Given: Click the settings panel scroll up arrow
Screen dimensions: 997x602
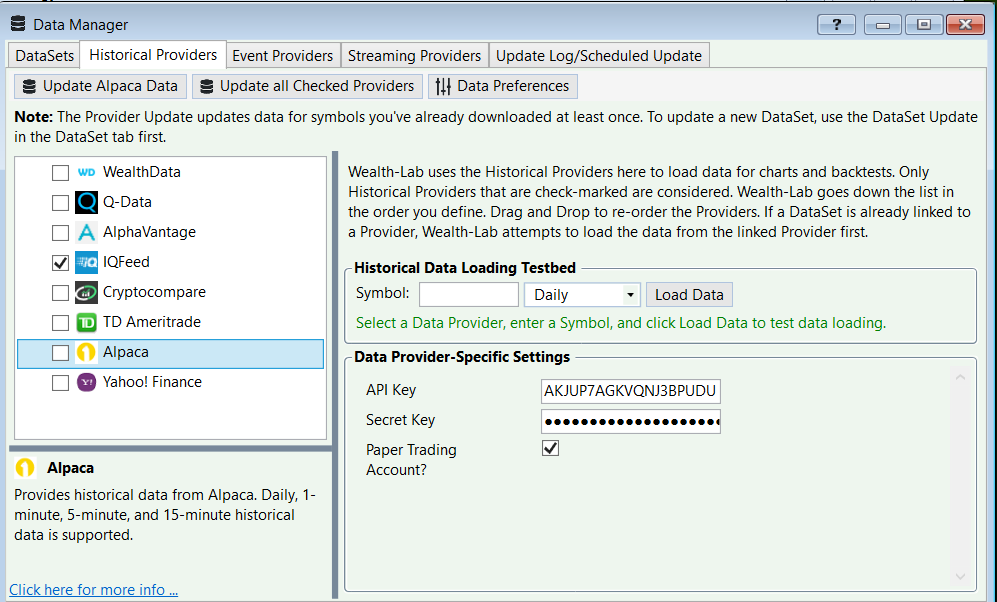Looking at the screenshot, I should (960, 378).
